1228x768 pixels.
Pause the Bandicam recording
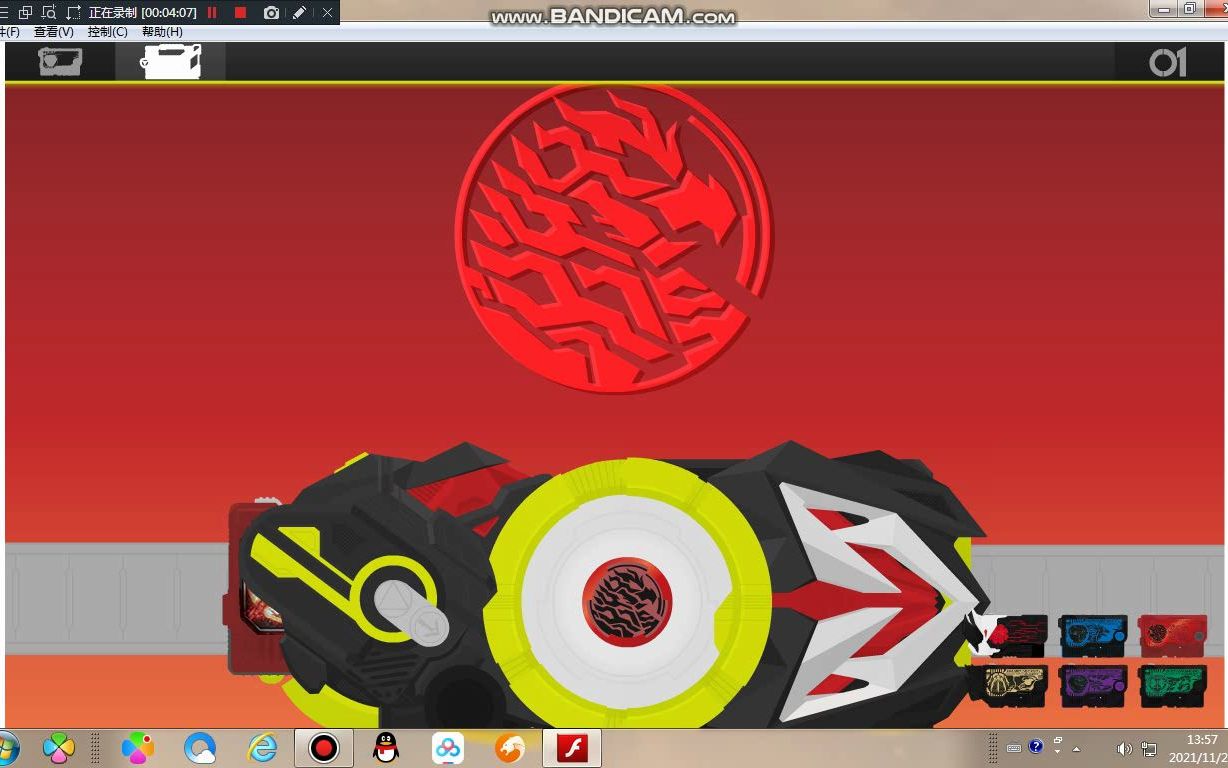212,12
